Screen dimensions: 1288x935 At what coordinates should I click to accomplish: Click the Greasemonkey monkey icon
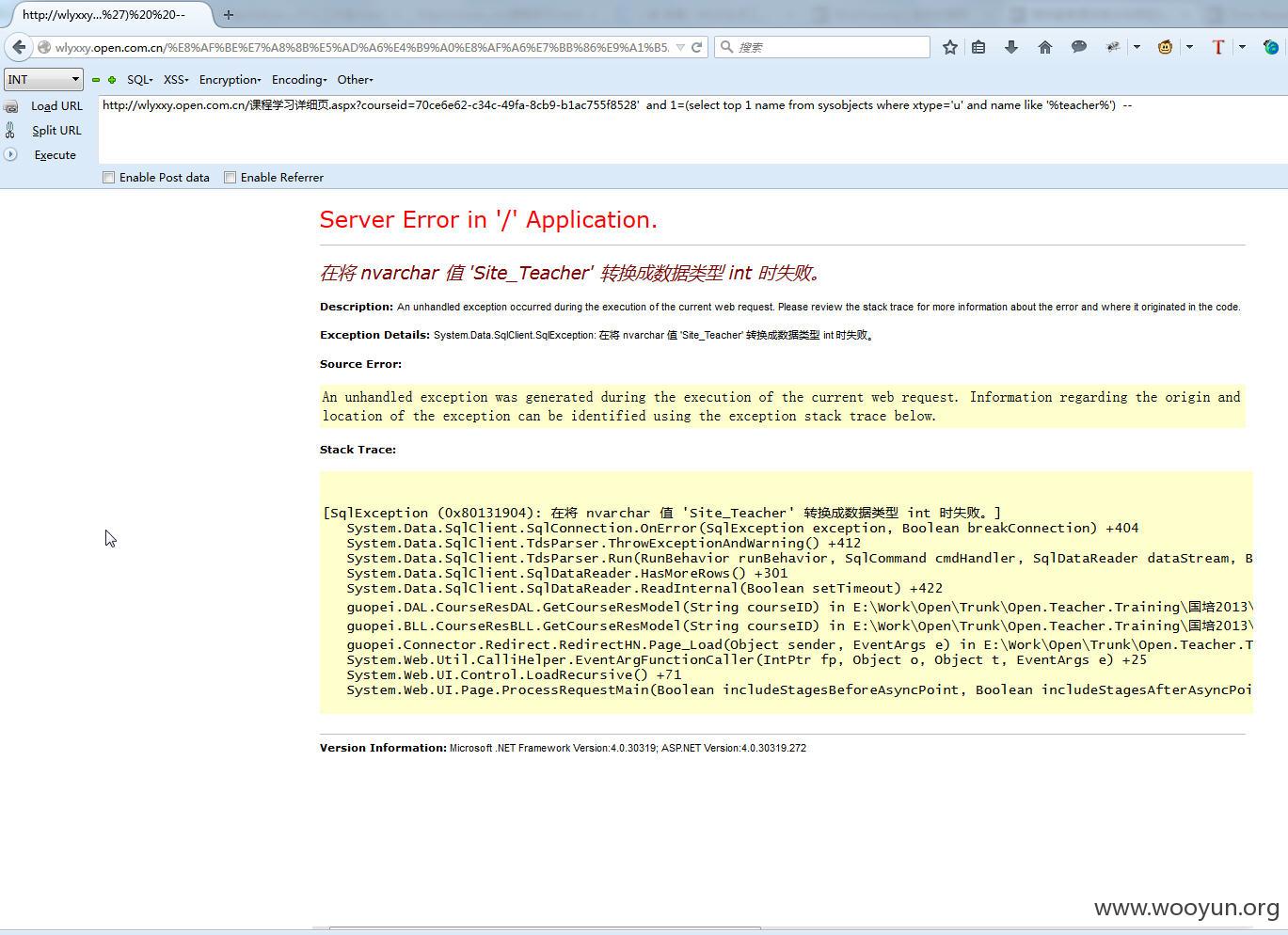[x=1165, y=47]
